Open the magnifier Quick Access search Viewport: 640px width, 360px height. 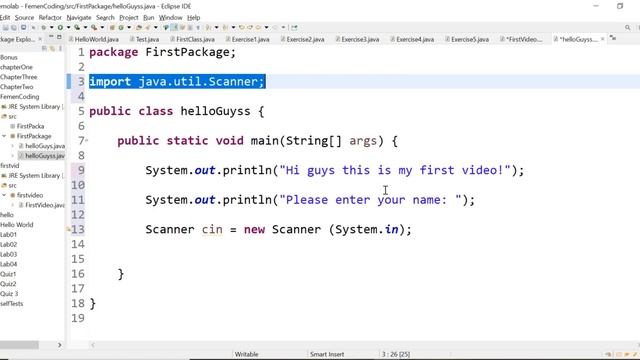[x=627, y=27]
